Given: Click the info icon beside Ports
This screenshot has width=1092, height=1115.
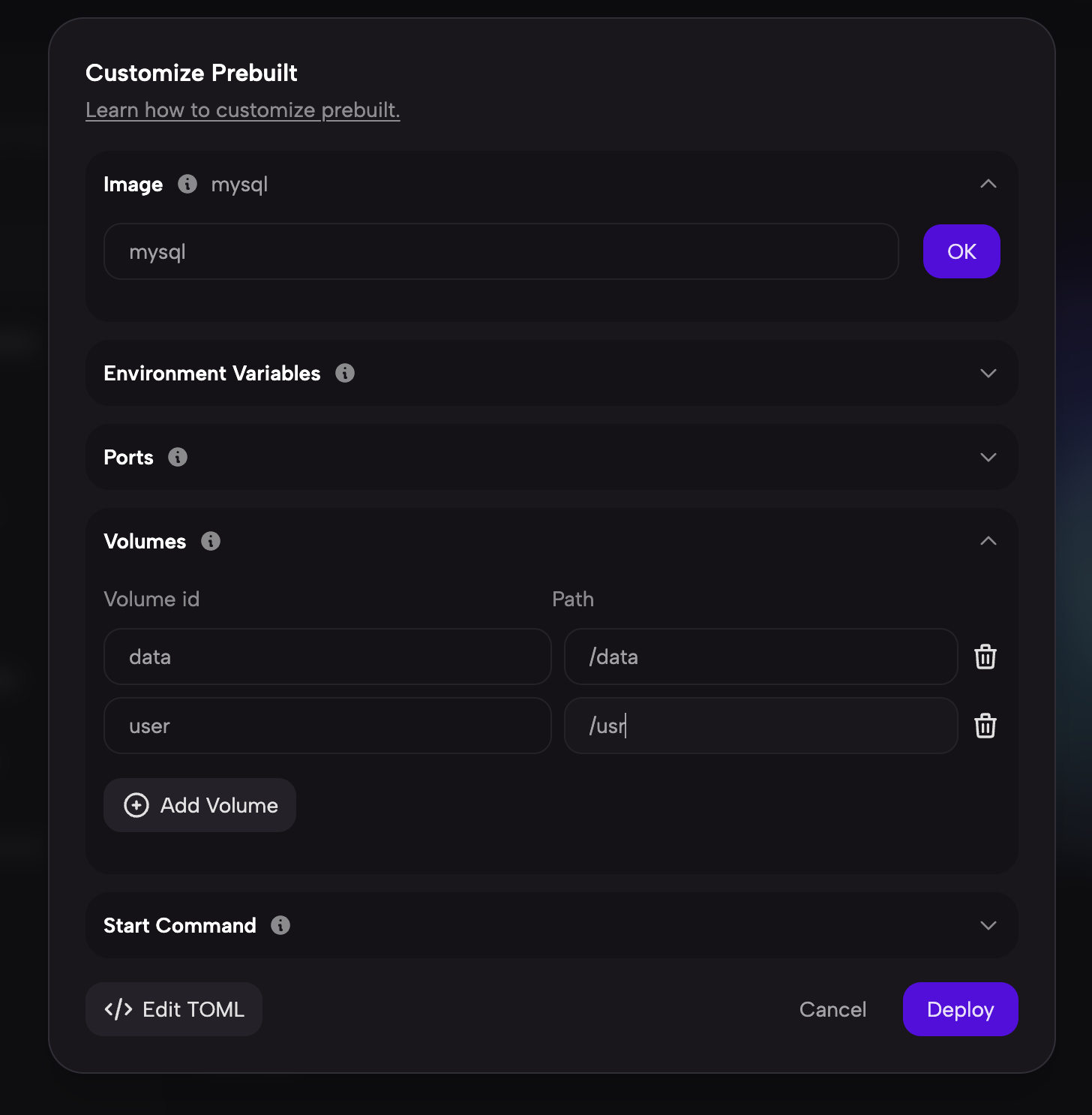Looking at the screenshot, I should click(x=178, y=457).
